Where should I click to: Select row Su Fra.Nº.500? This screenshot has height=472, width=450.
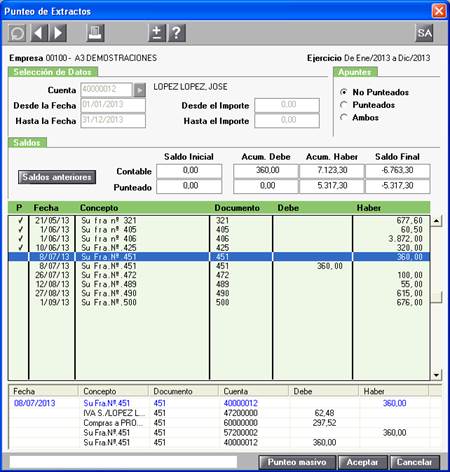(219, 302)
